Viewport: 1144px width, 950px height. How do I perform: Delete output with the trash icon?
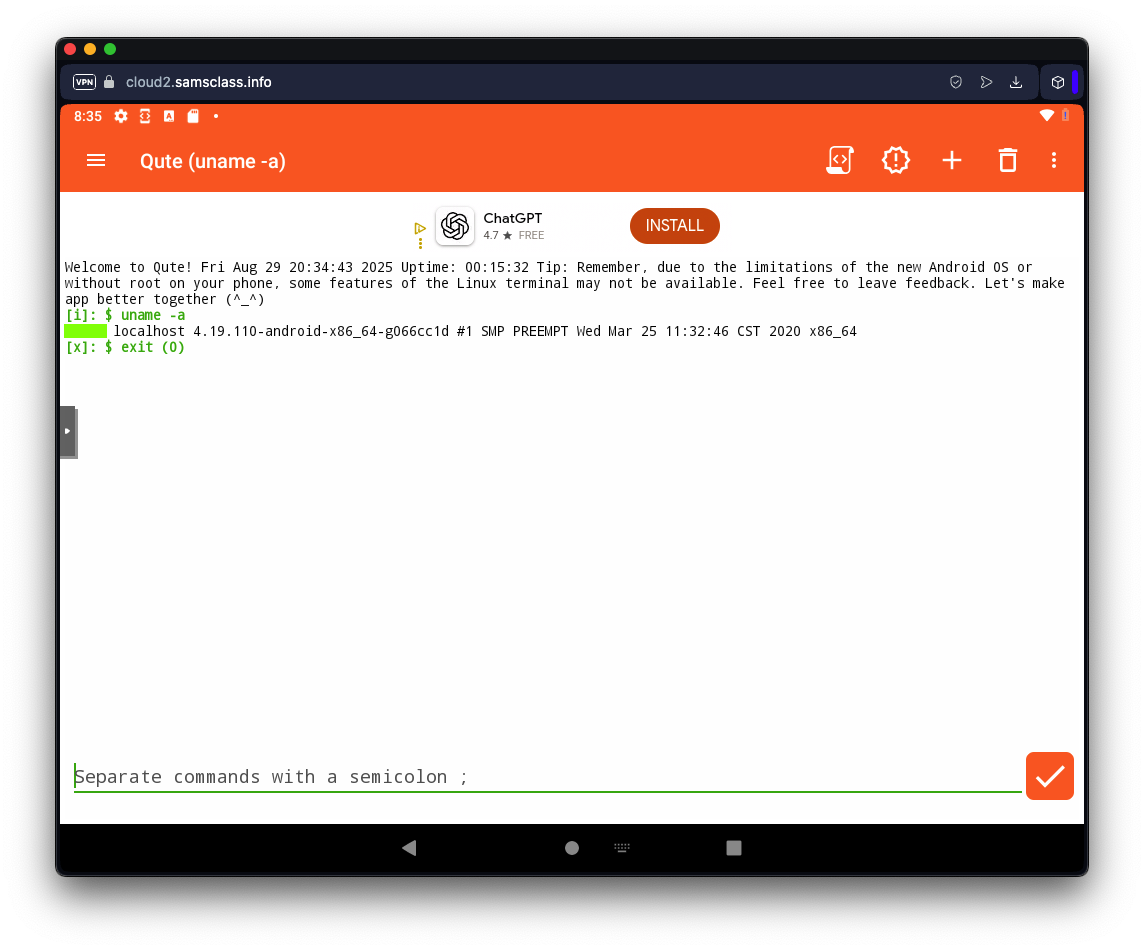coord(1008,161)
